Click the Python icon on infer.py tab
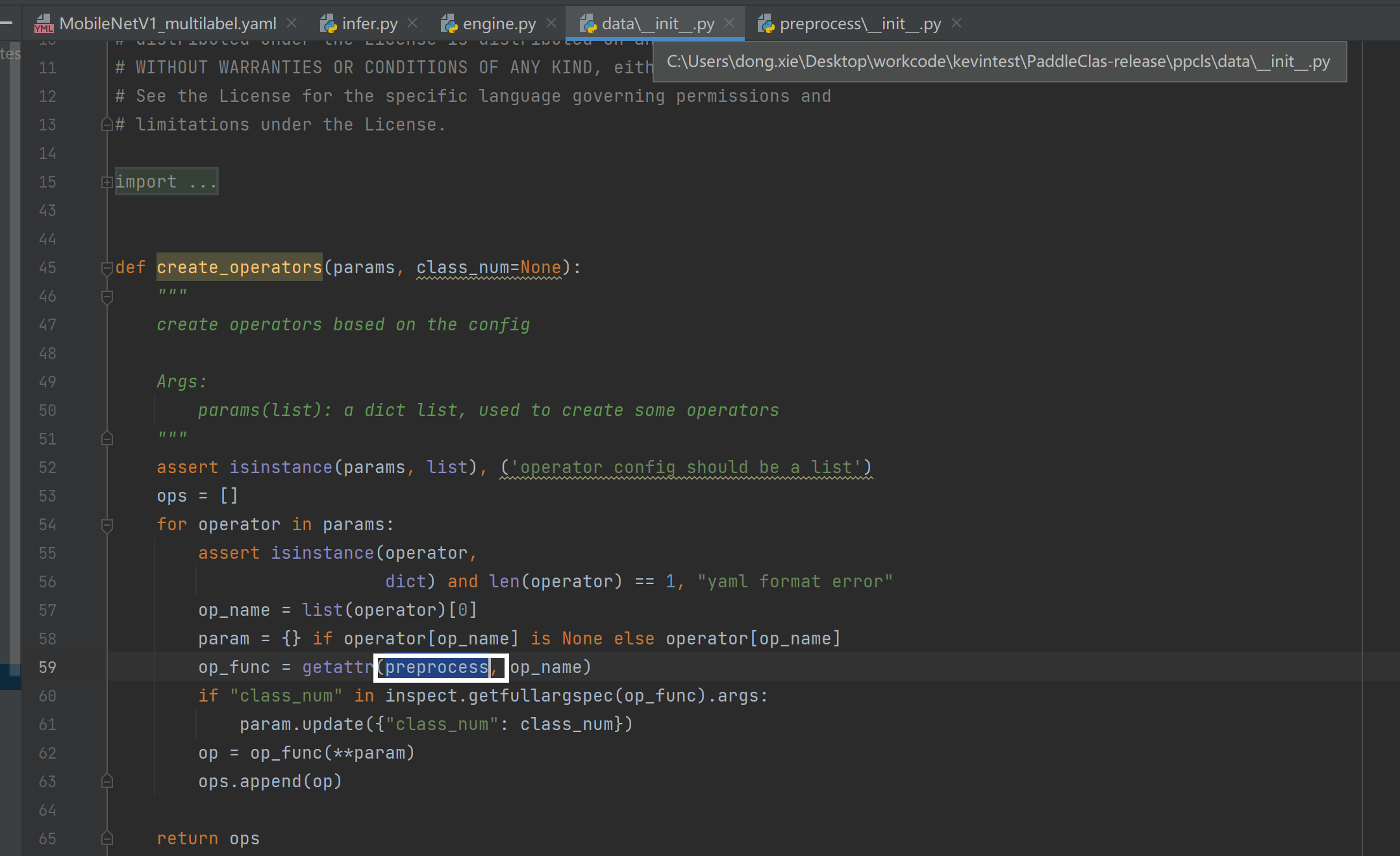1400x856 pixels. click(x=328, y=24)
